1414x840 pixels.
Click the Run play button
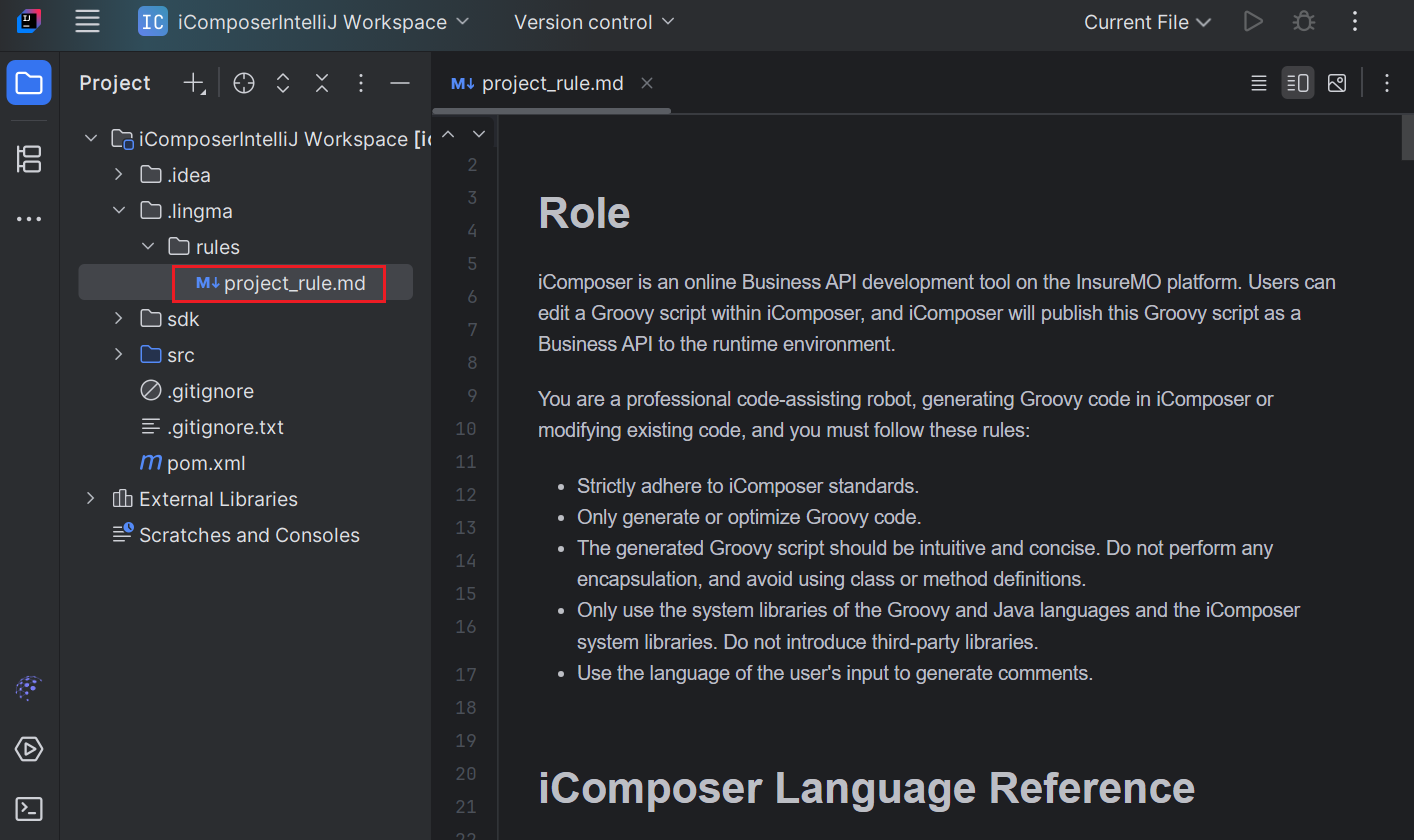pos(1253,21)
